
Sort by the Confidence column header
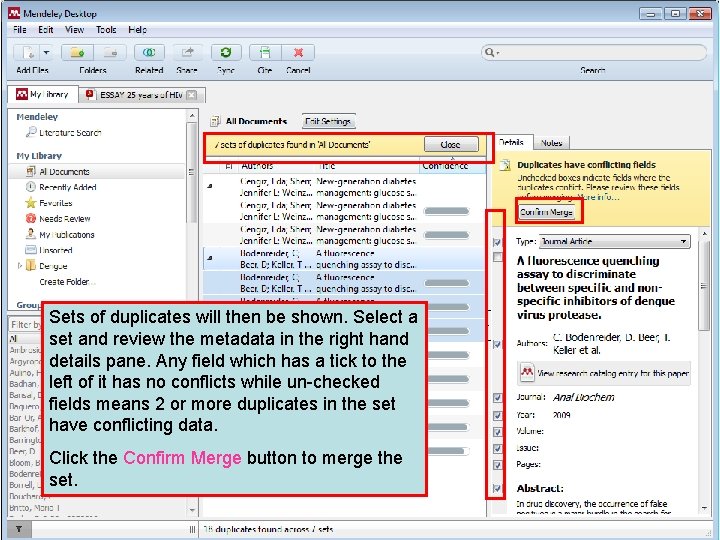(445, 166)
